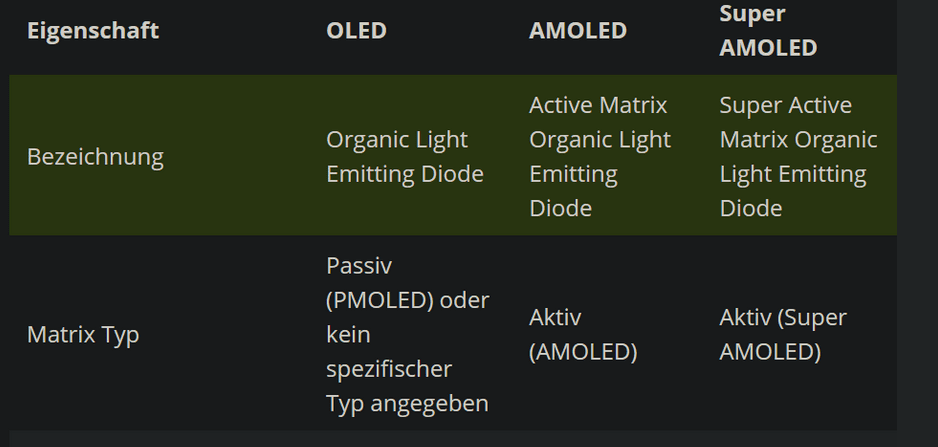This screenshot has width=938, height=447.
Task: Select the "Super Active Matrix Organic" cell
Action: 798,157
